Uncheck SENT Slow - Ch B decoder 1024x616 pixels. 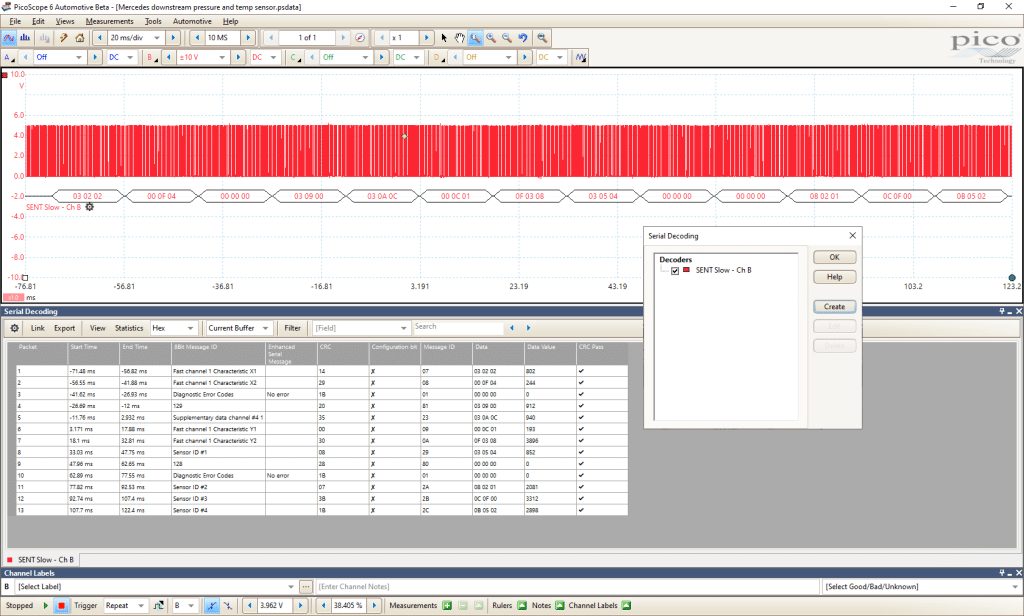tap(675, 270)
